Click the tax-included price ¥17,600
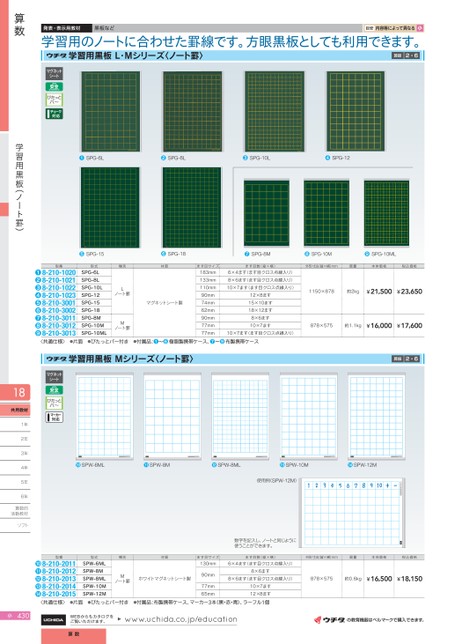This screenshot has height=644, width=462. [409, 325]
